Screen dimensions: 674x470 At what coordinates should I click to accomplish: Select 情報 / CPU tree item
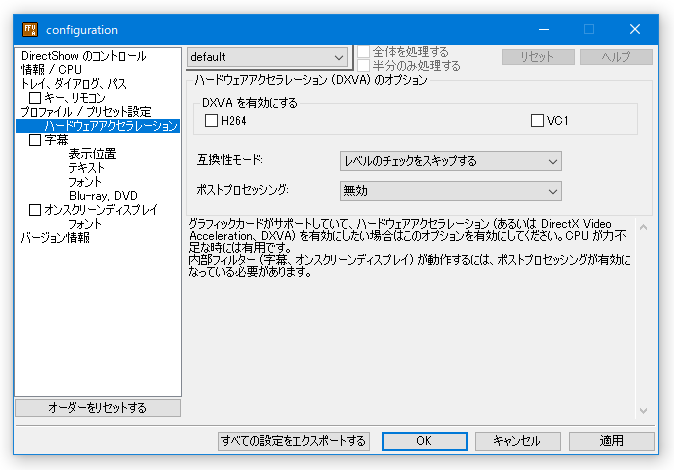(x=51, y=70)
